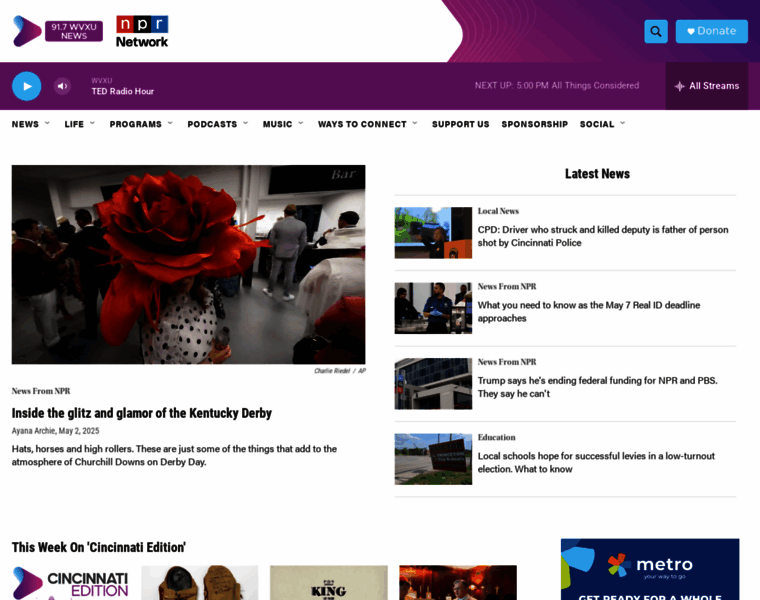Click the metro advertisement banner
The width and height of the screenshot is (760, 600).
(x=650, y=569)
